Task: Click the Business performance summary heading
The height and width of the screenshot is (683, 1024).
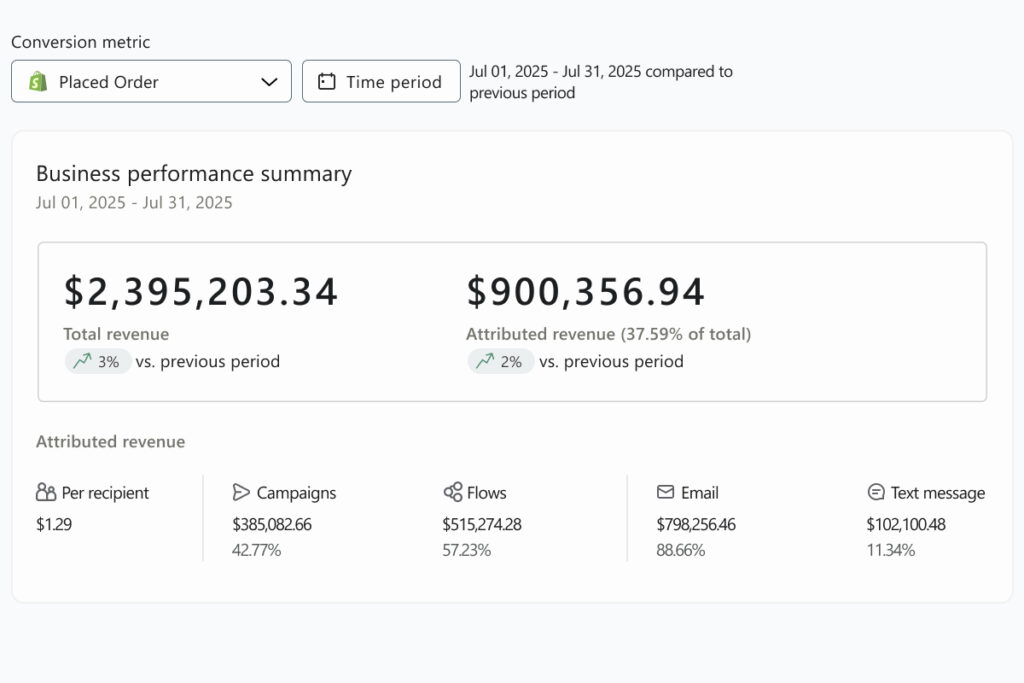Action: click(194, 173)
